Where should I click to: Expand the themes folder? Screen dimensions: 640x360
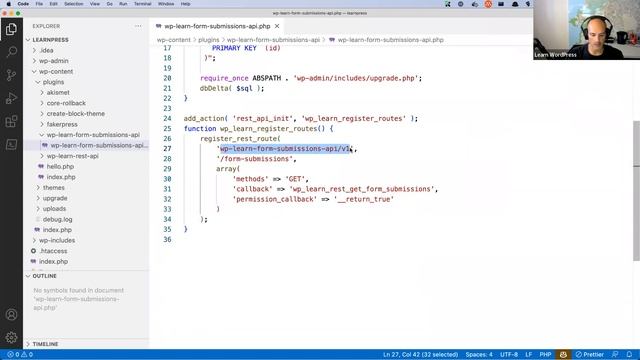tap(38, 188)
